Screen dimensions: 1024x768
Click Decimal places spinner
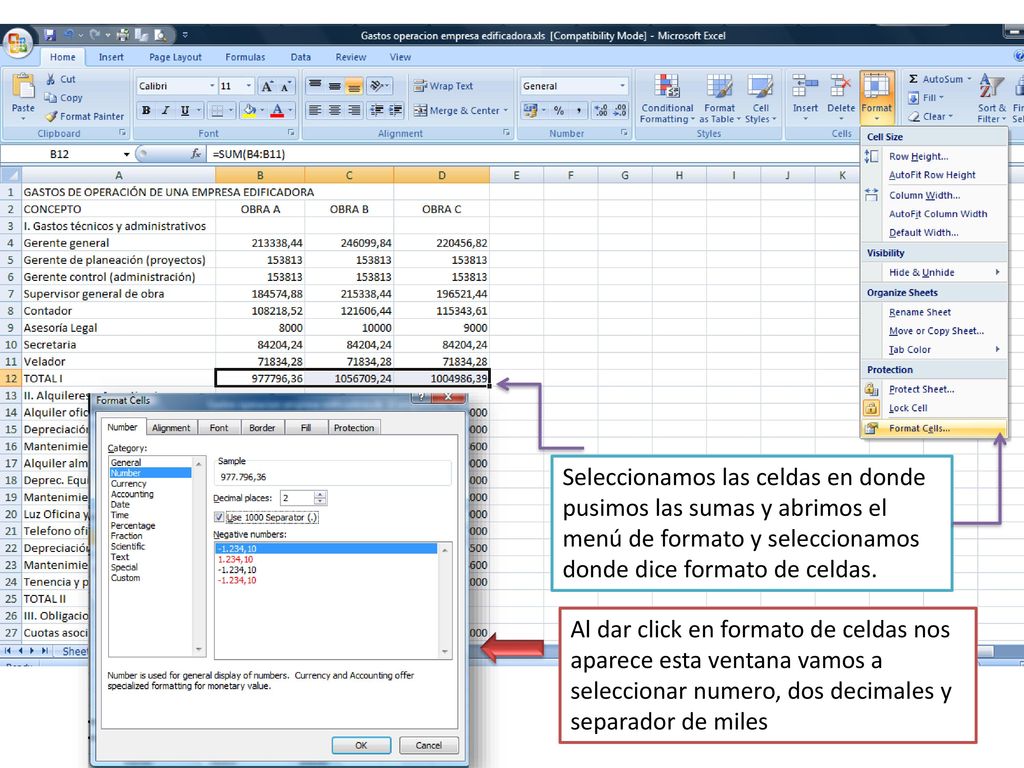(x=319, y=498)
